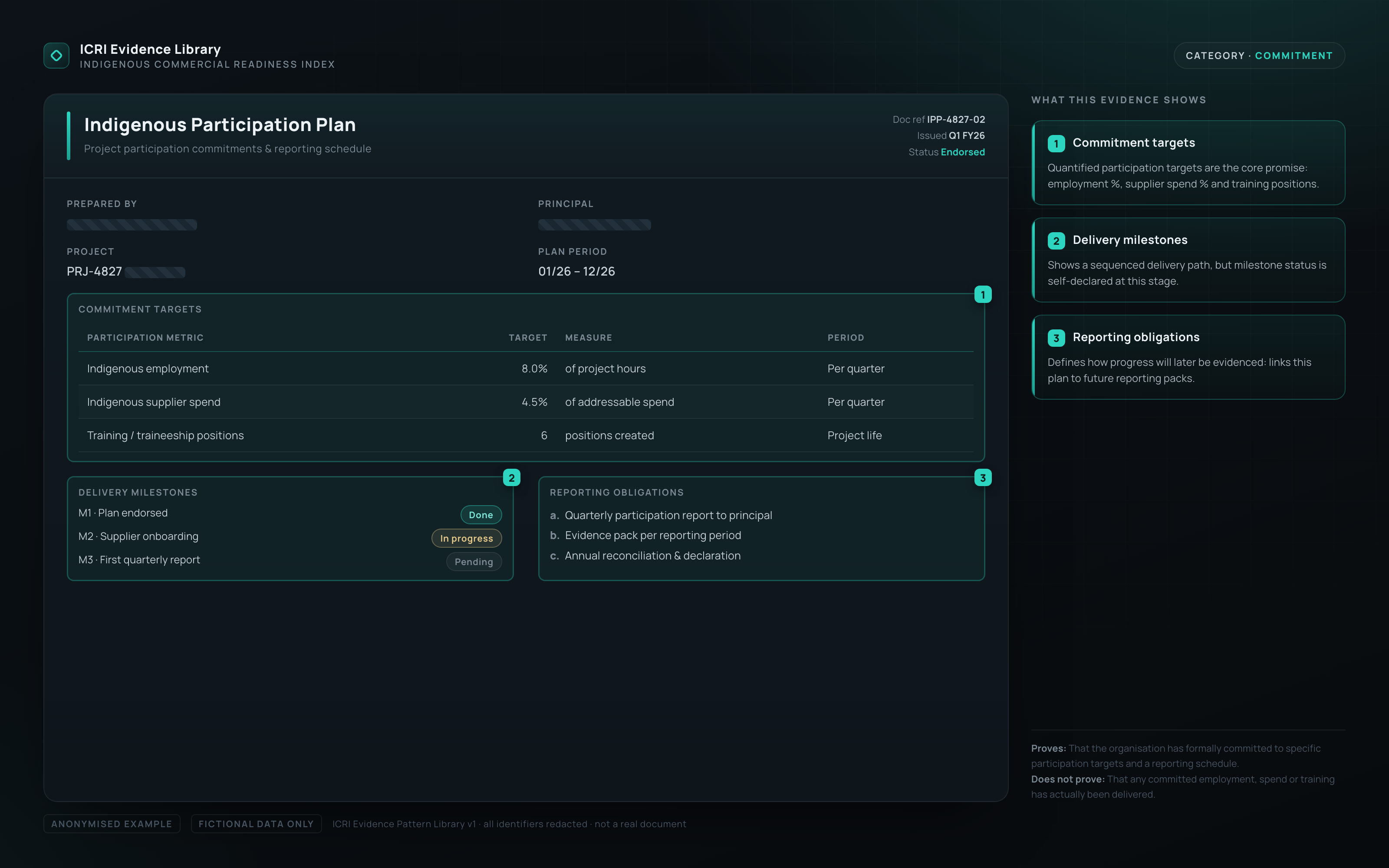The image size is (1389, 868).
Task: Click the Indigenous Participation Plan title
Action: pos(220,125)
